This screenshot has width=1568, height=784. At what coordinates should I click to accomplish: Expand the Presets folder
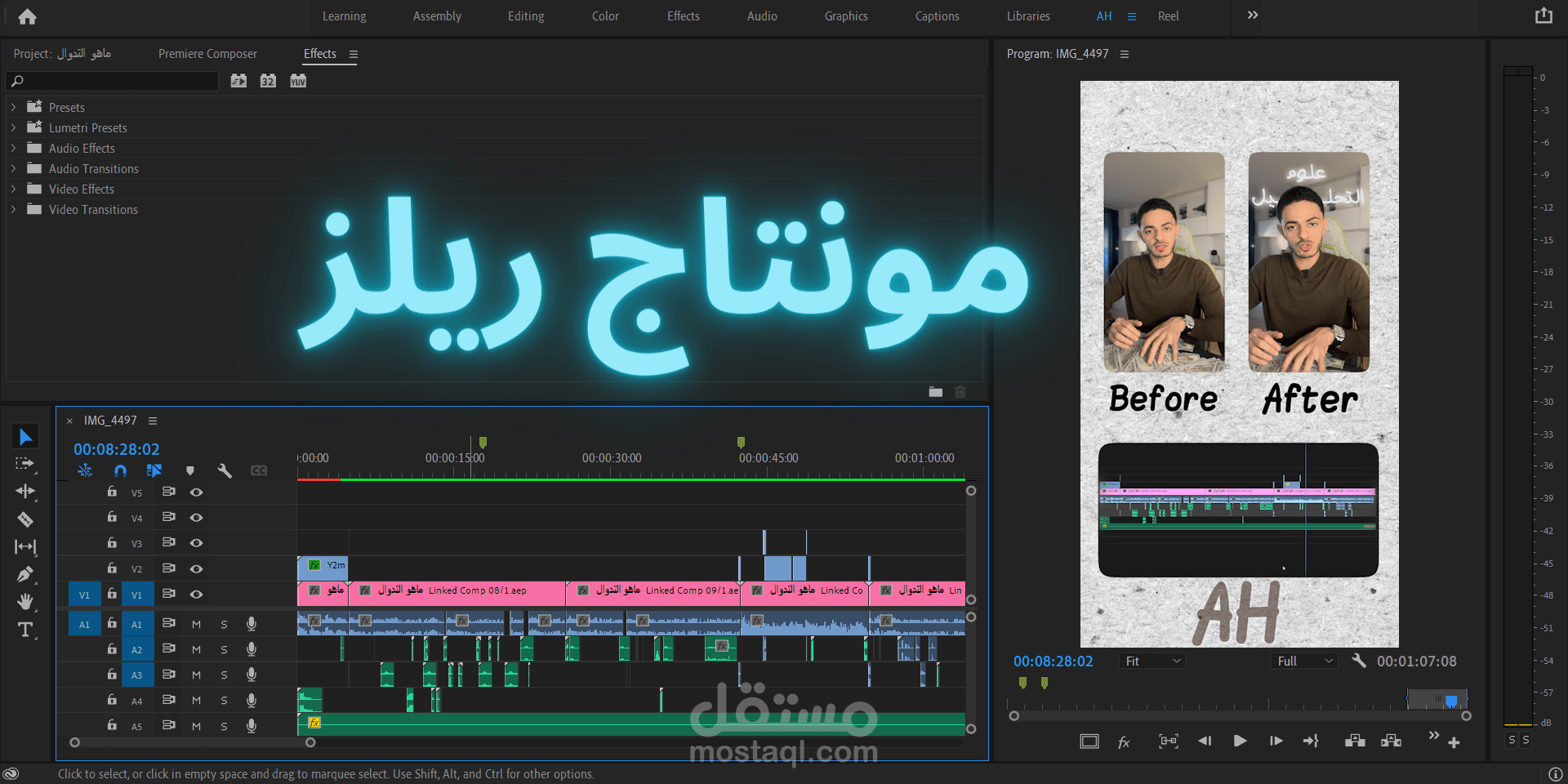[13, 107]
